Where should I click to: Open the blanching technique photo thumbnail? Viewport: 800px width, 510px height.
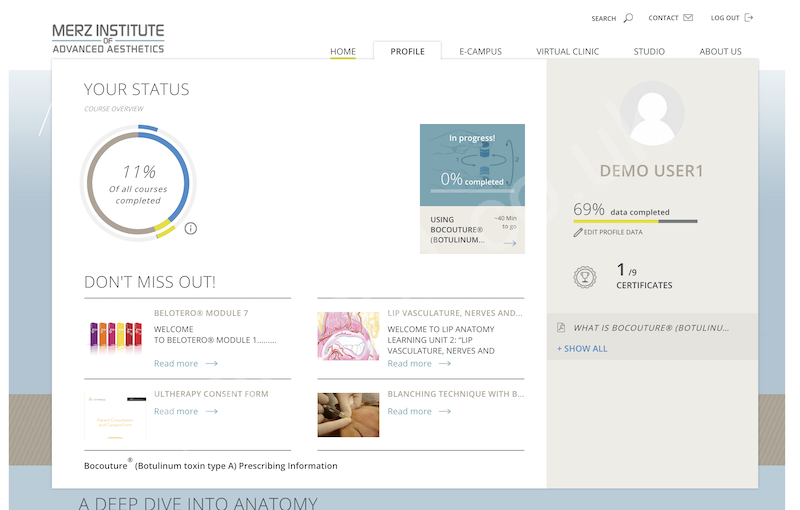click(348, 415)
